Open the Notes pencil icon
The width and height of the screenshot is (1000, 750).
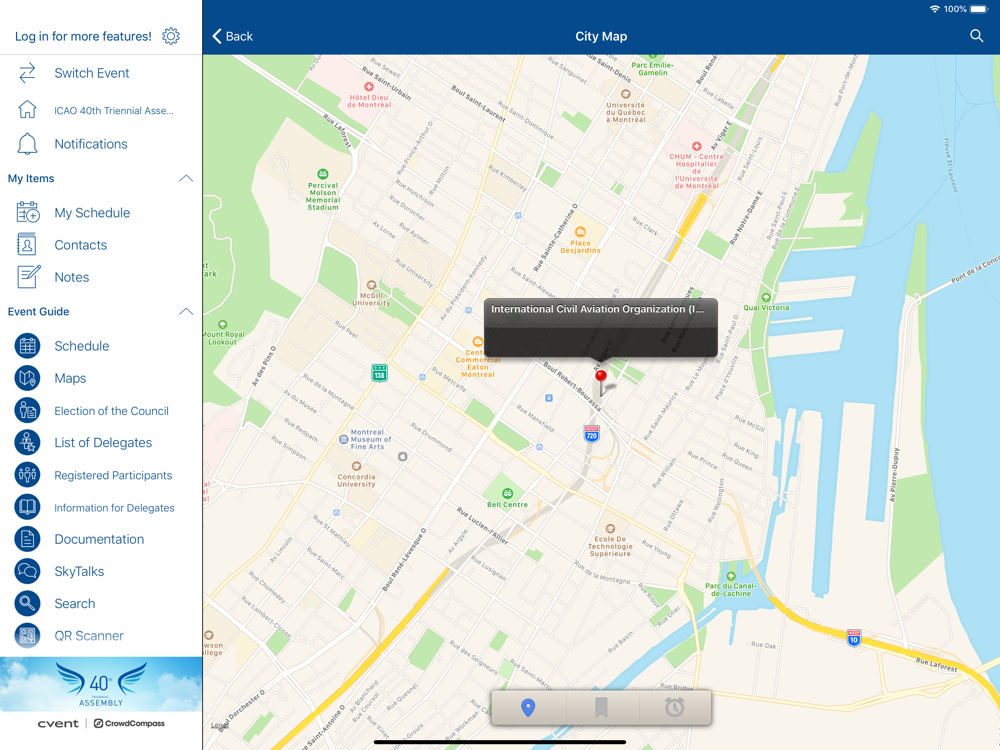click(29, 277)
